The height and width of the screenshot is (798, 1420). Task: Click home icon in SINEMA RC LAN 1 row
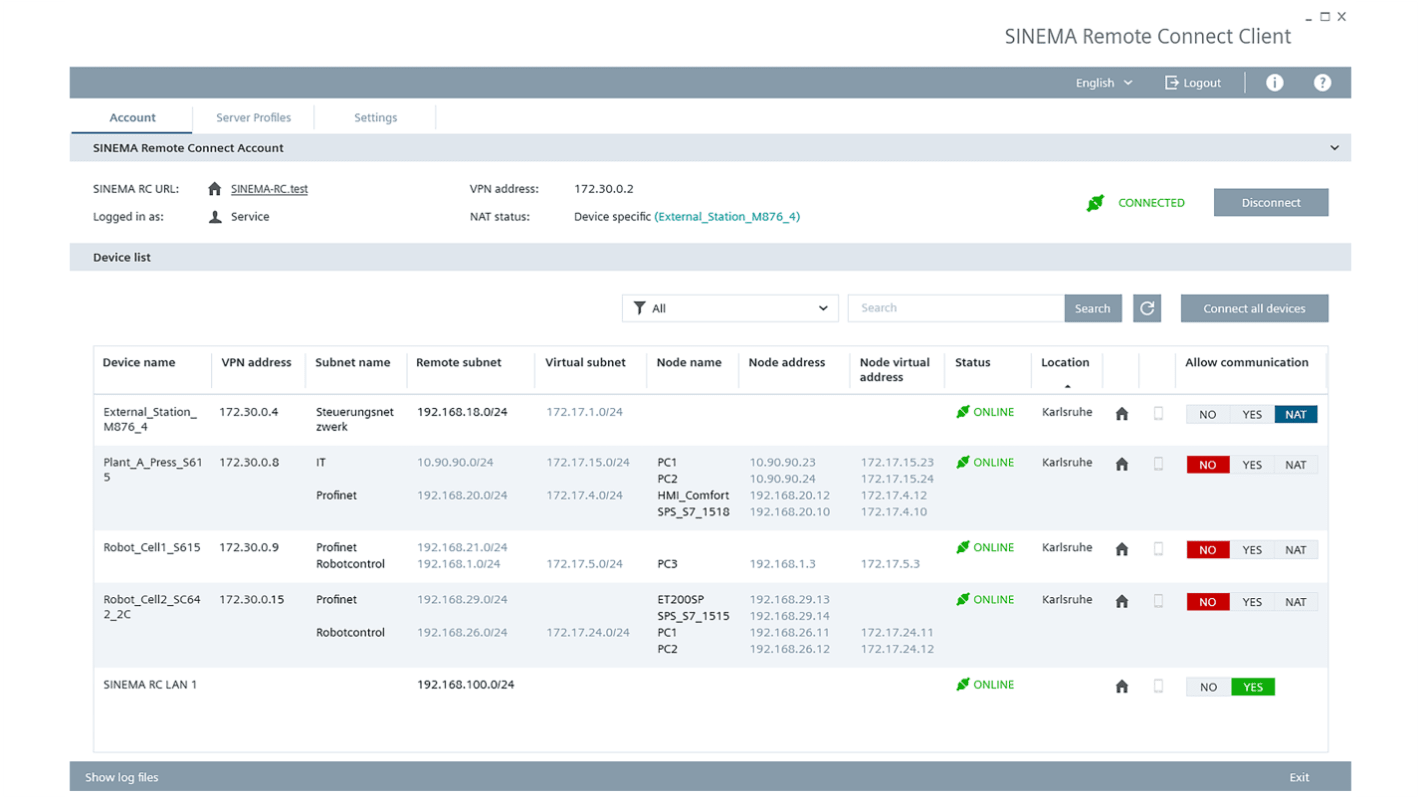pyautogui.click(x=1122, y=686)
